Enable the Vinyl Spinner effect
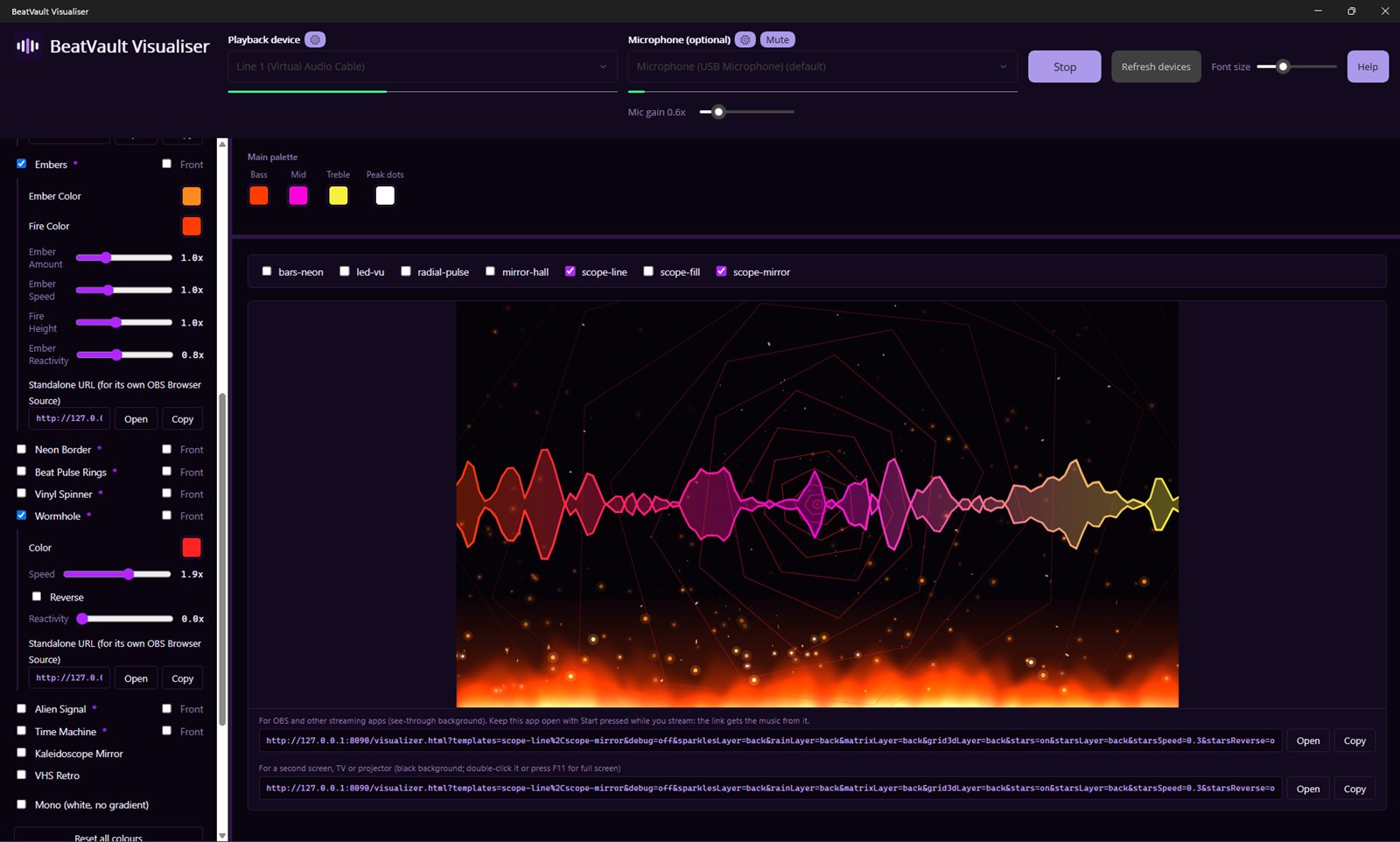1400x842 pixels. [x=22, y=494]
